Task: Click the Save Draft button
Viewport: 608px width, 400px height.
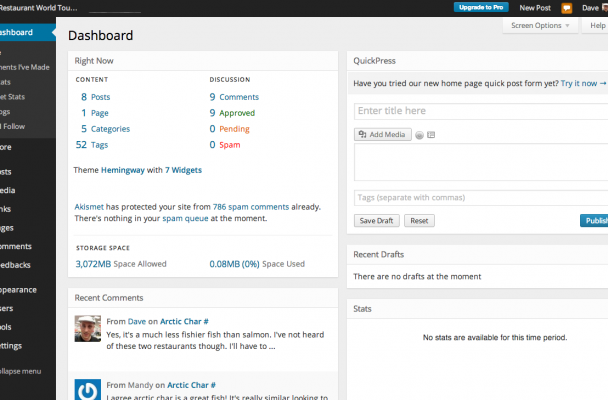Action: pyautogui.click(x=377, y=221)
